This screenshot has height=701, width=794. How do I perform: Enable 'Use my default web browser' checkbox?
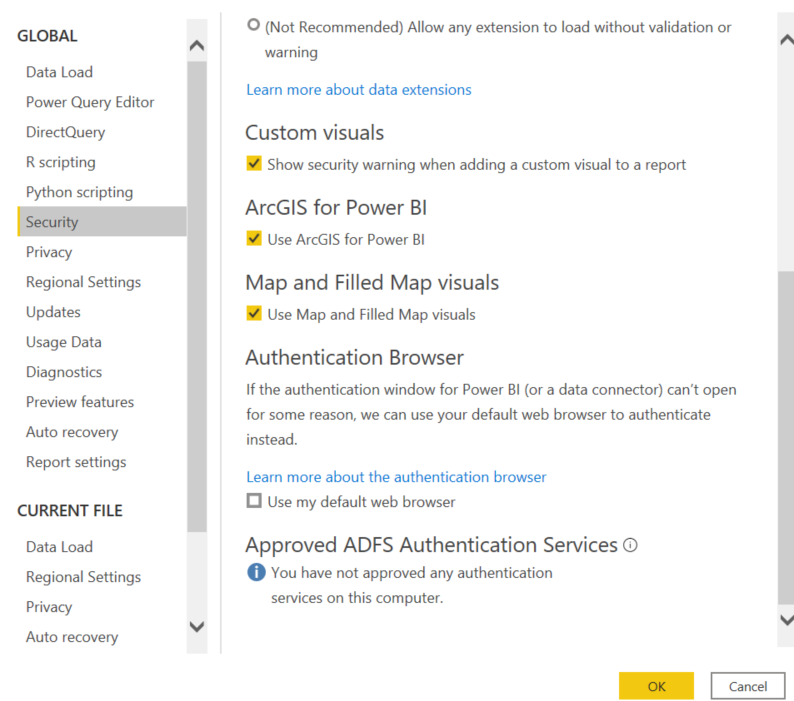click(x=254, y=501)
